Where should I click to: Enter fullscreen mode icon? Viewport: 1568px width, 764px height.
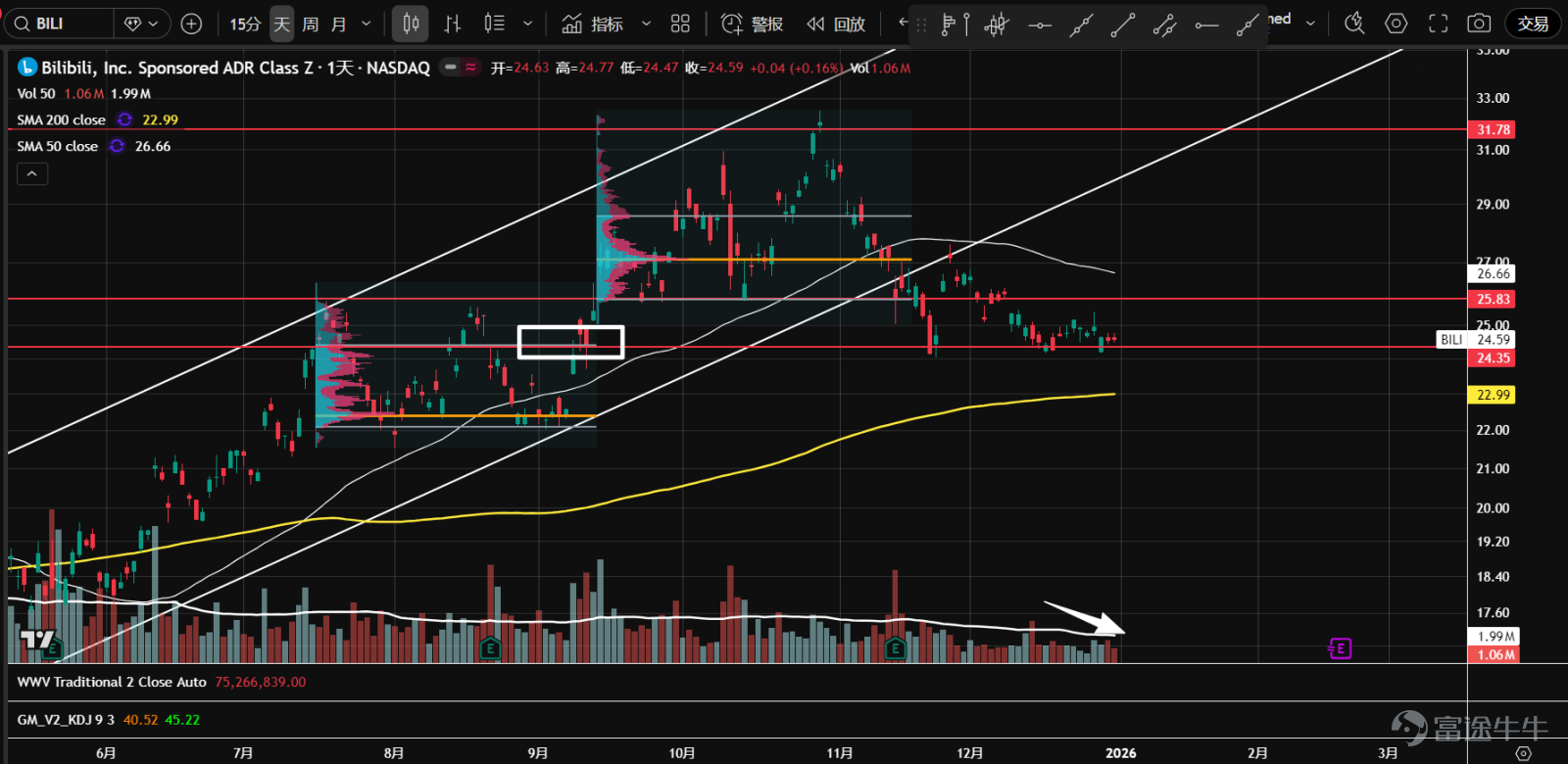pyautogui.click(x=1438, y=24)
